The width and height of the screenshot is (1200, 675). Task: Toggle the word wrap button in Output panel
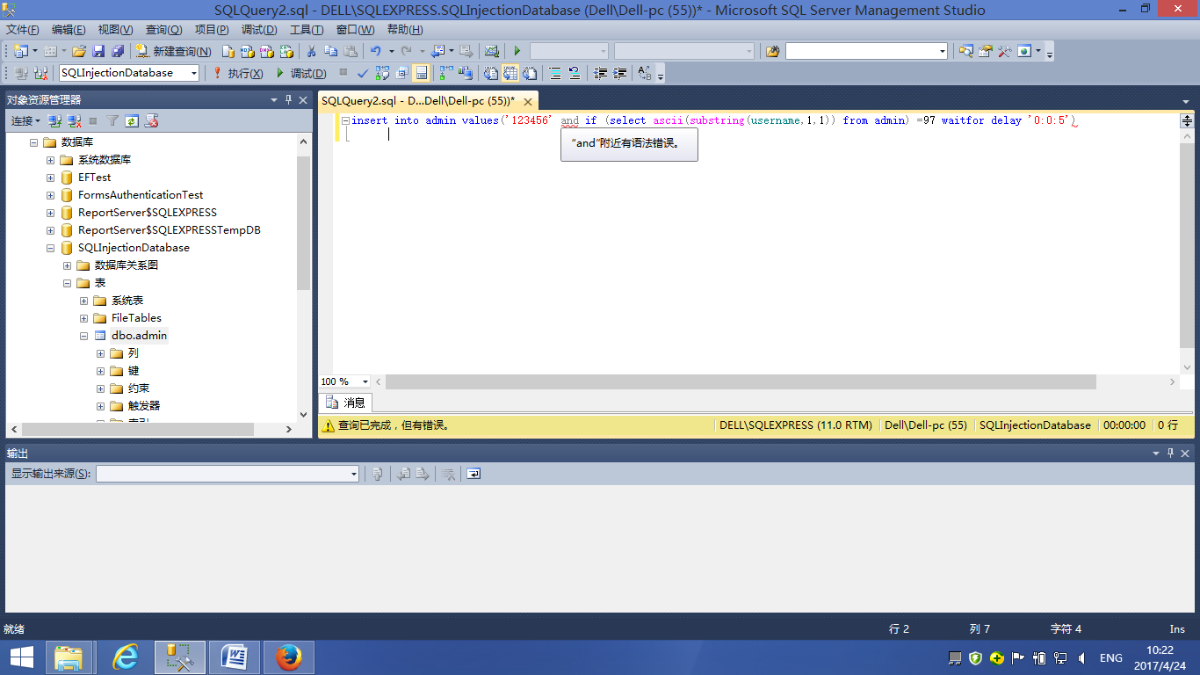click(x=473, y=474)
